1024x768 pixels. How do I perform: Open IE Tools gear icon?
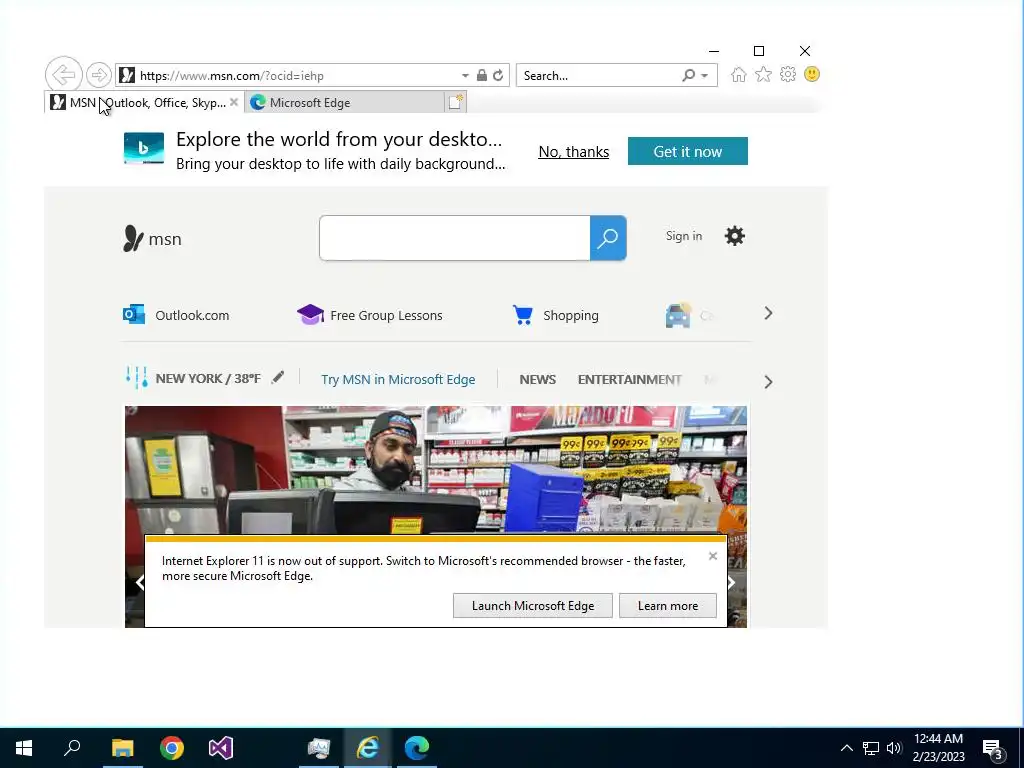(788, 74)
